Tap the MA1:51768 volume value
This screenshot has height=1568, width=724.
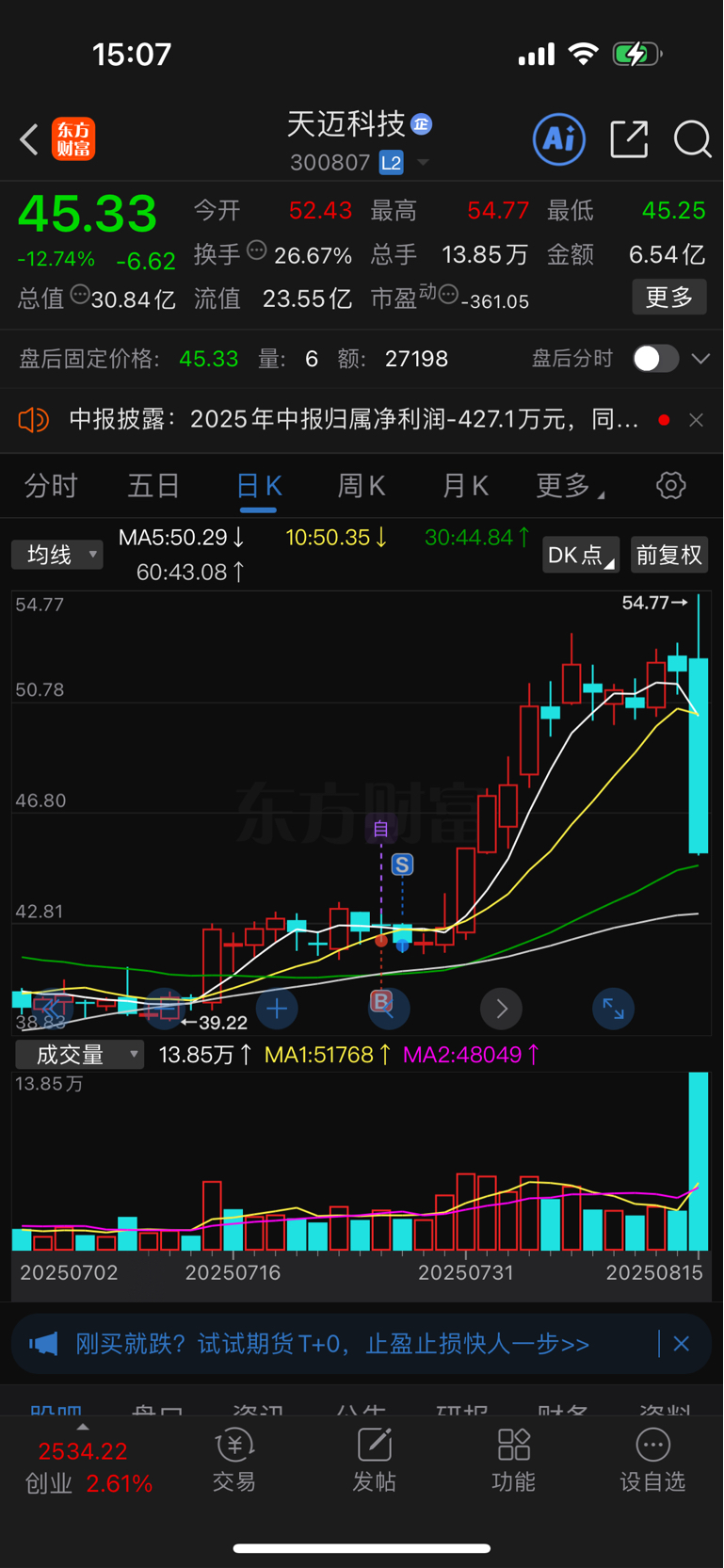pos(328,1055)
